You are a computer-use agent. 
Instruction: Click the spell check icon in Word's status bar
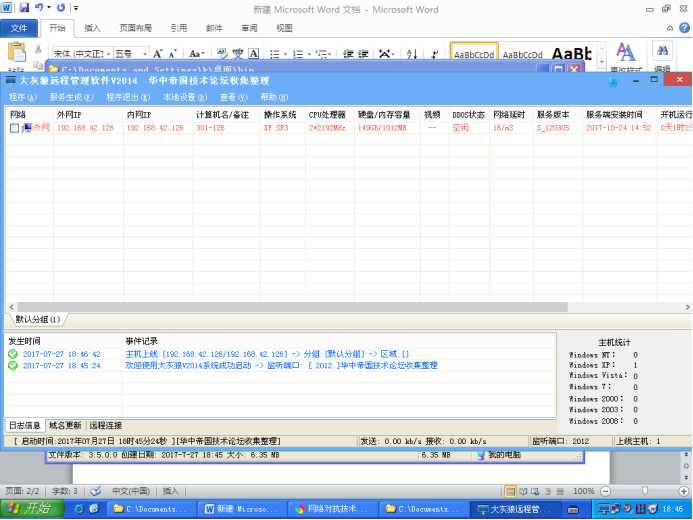coord(95,491)
